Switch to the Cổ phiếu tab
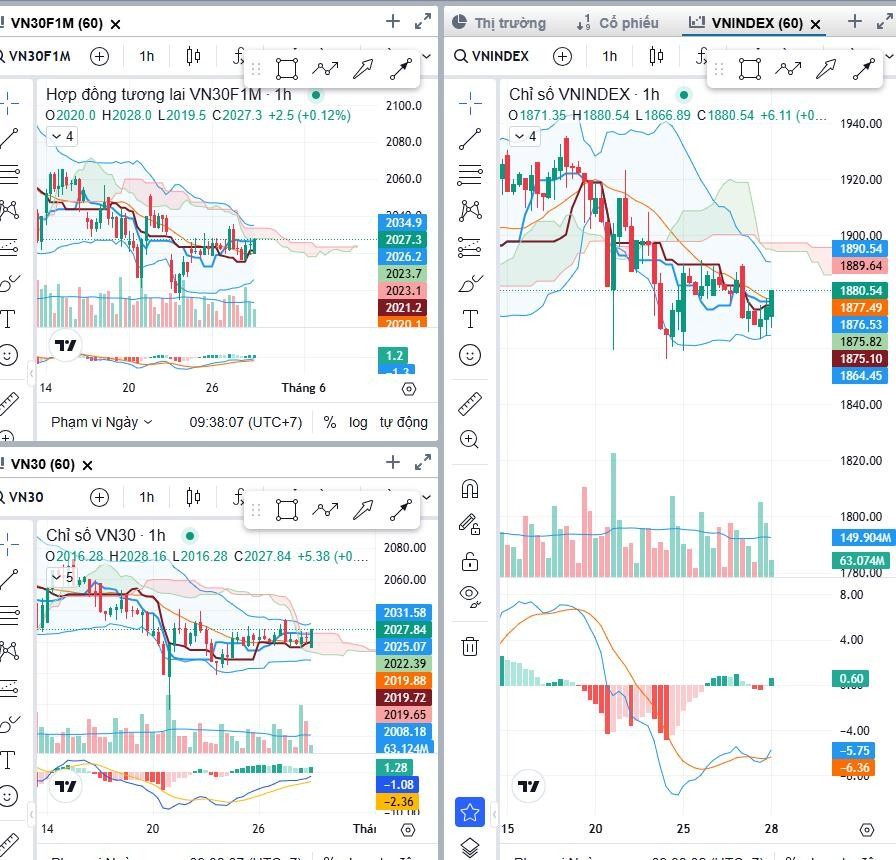This screenshot has width=896, height=860. click(617, 23)
